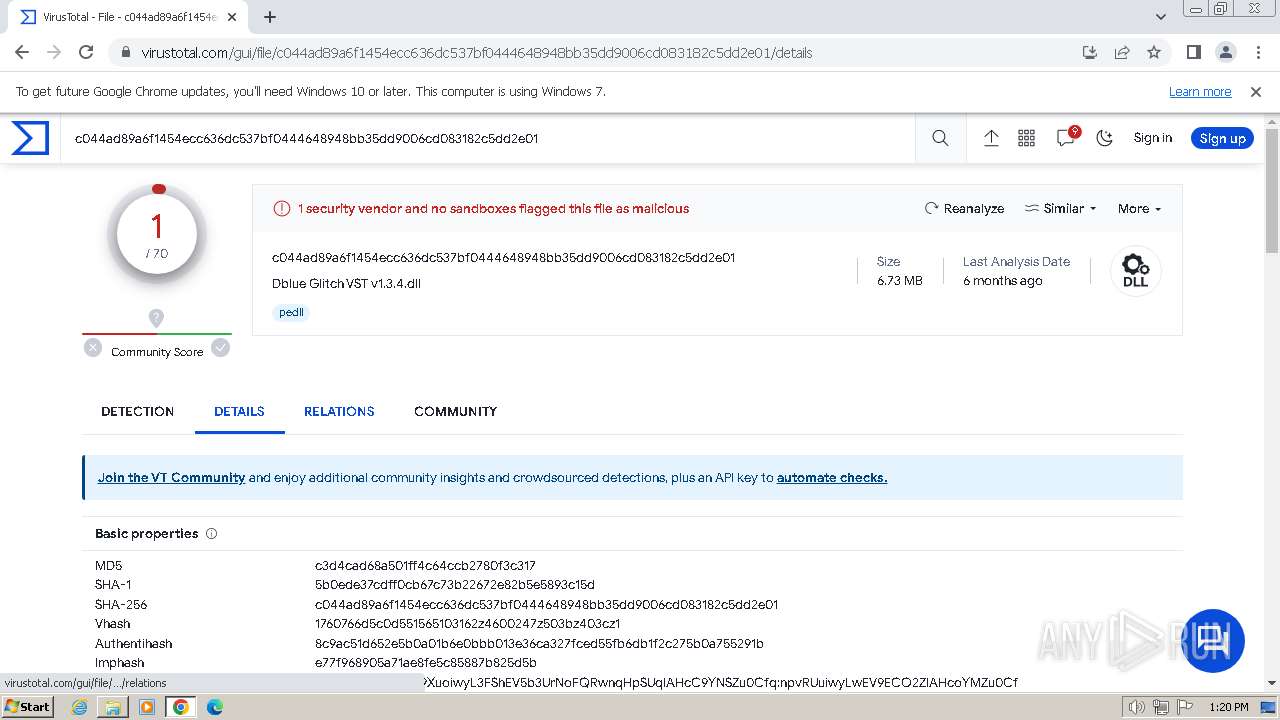Click the Vhash value

(x=468, y=624)
